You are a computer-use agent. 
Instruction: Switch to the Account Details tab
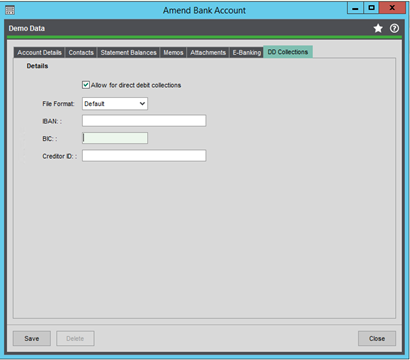pyautogui.click(x=39, y=53)
